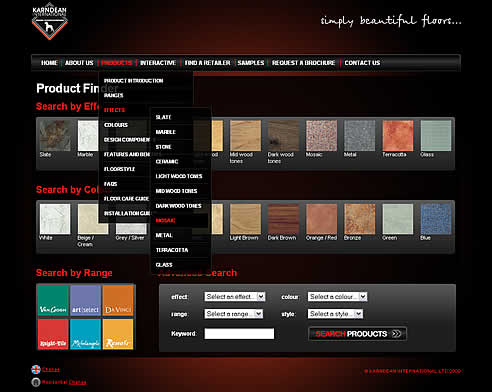This screenshot has width=492, height=392.
Task: Select the Knight Tile range tile
Action: (x=53, y=334)
